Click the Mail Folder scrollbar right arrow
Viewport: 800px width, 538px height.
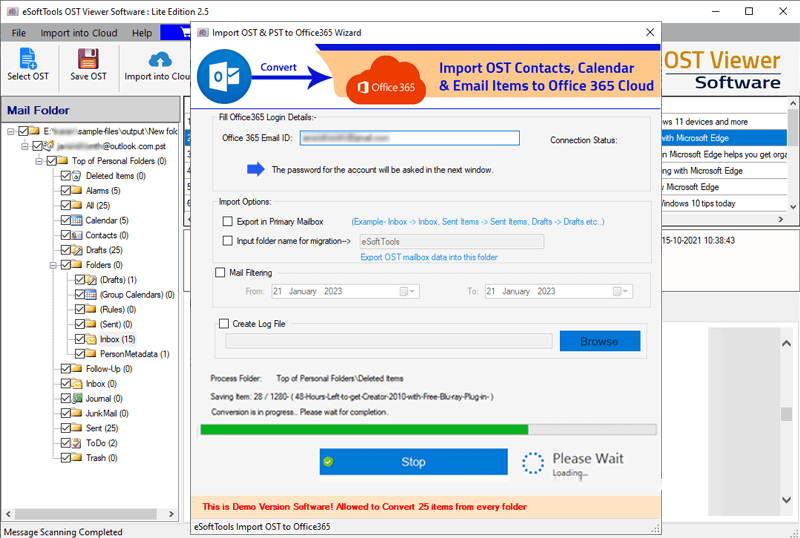[x=171, y=514]
